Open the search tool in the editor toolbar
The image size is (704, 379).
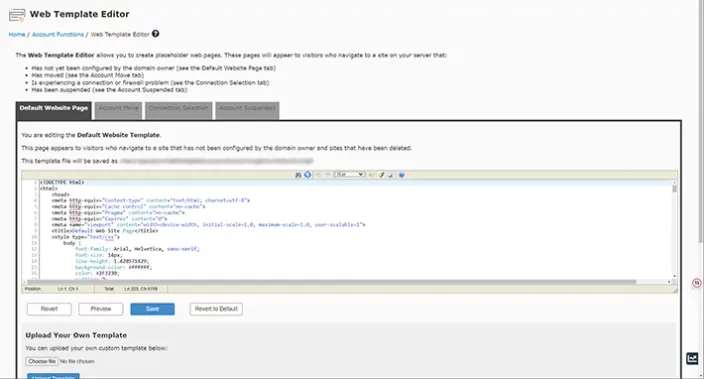pos(298,175)
